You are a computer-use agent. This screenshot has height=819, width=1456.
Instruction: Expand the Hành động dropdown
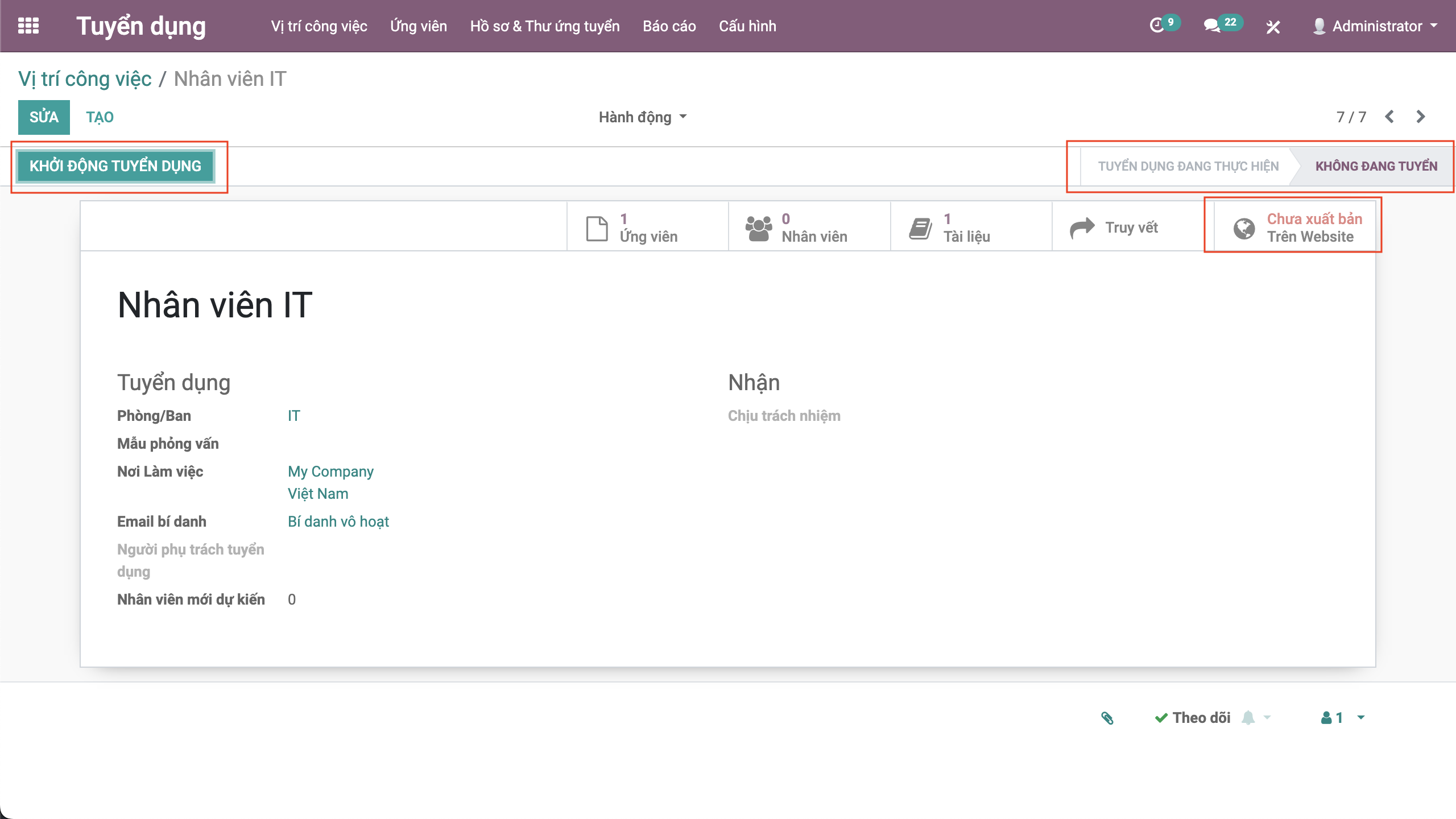click(643, 117)
